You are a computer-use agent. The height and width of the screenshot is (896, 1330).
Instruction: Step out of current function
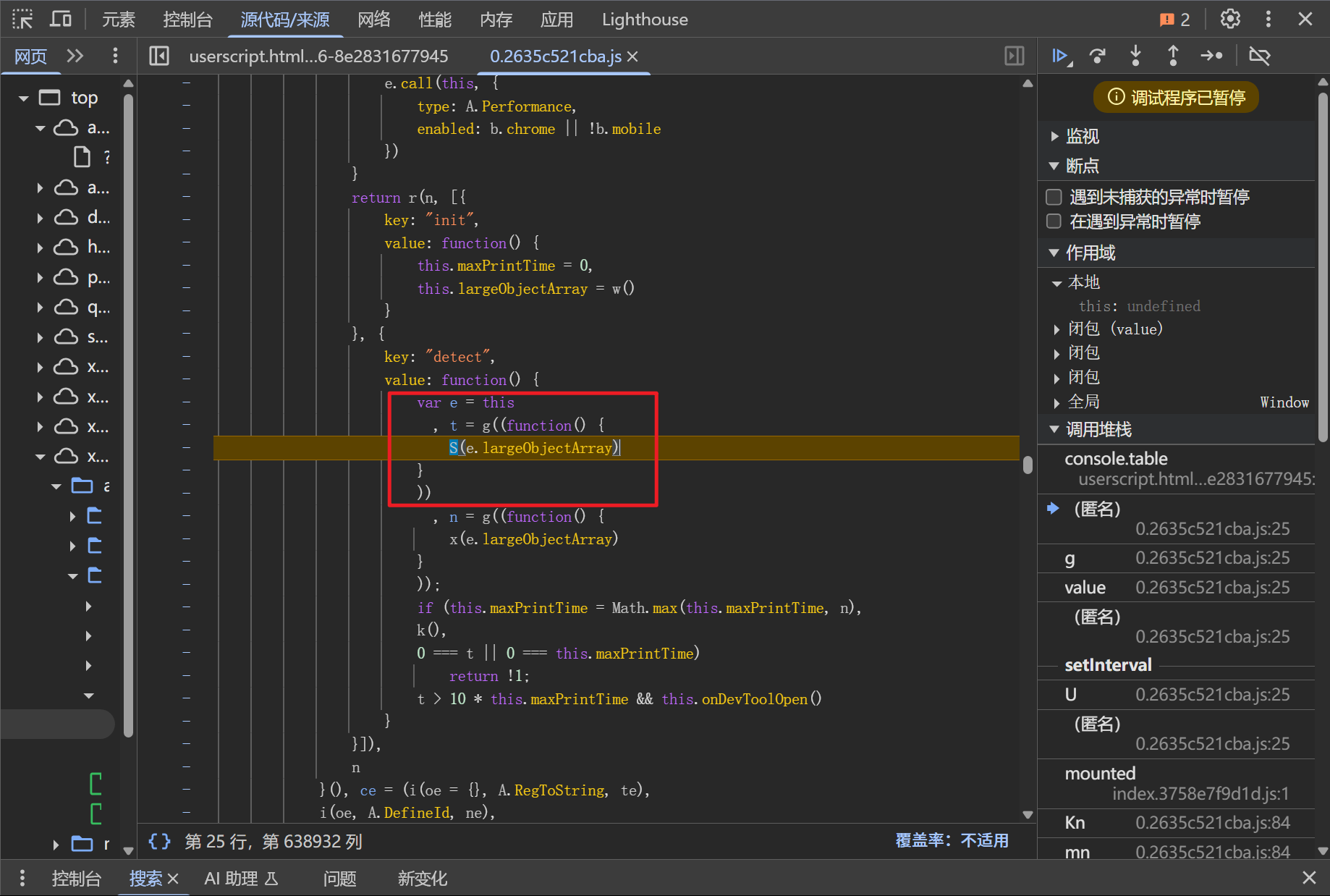(1173, 56)
